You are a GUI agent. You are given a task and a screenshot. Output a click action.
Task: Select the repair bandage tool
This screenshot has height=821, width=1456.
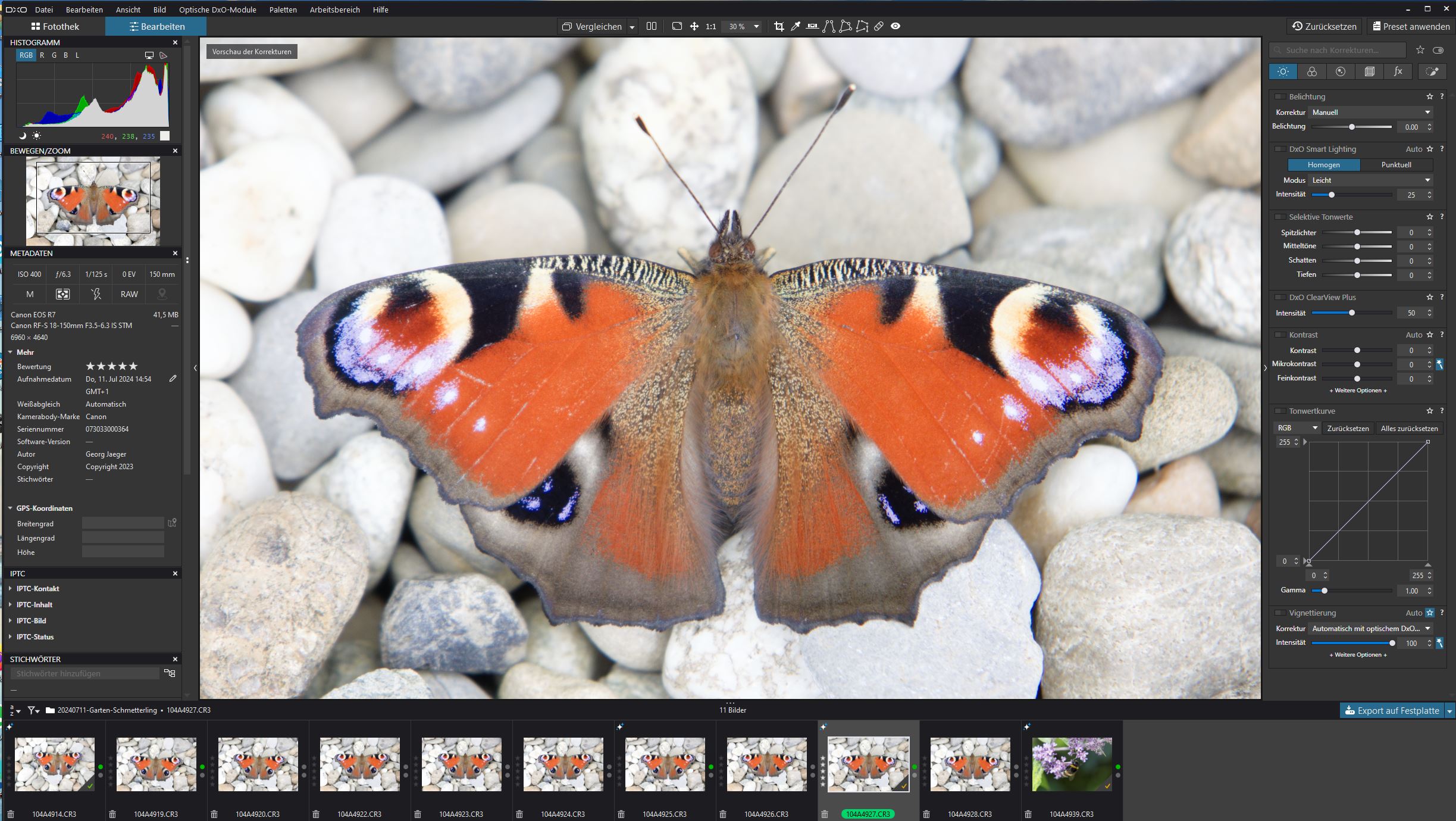[x=878, y=26]
